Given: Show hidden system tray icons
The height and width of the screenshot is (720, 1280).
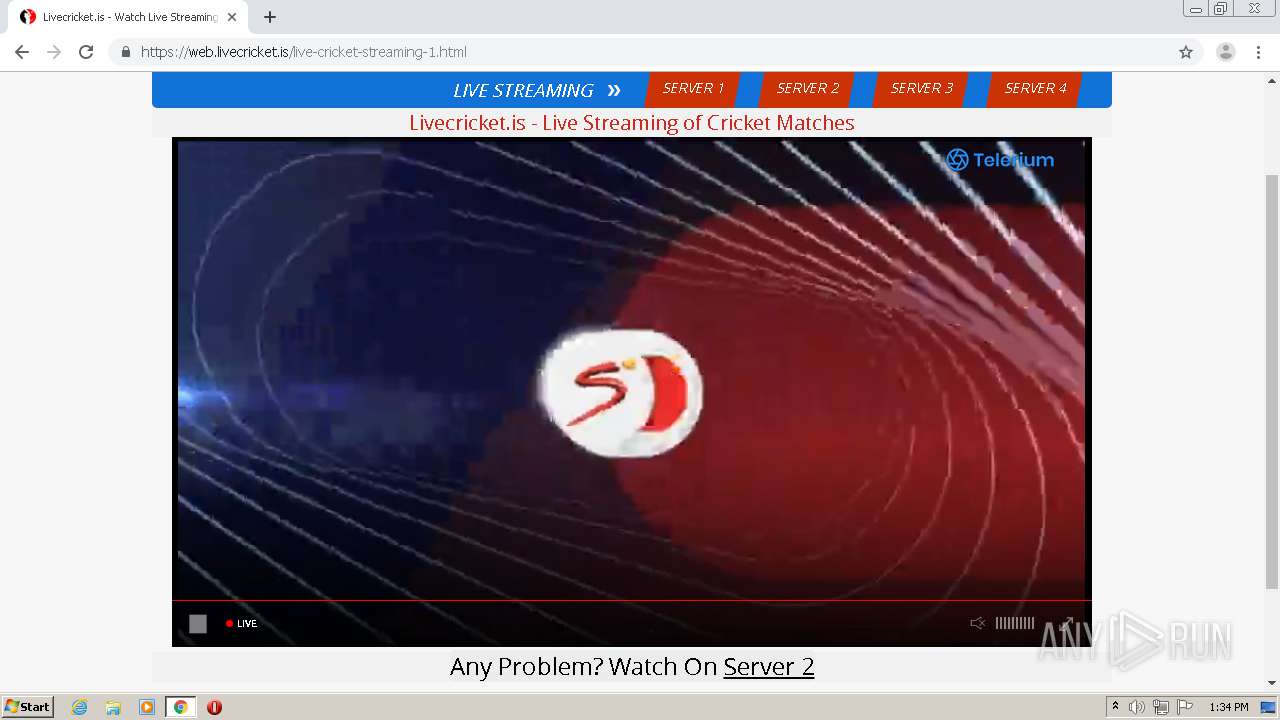Looking at the screenshot, I should point(1115,707).
